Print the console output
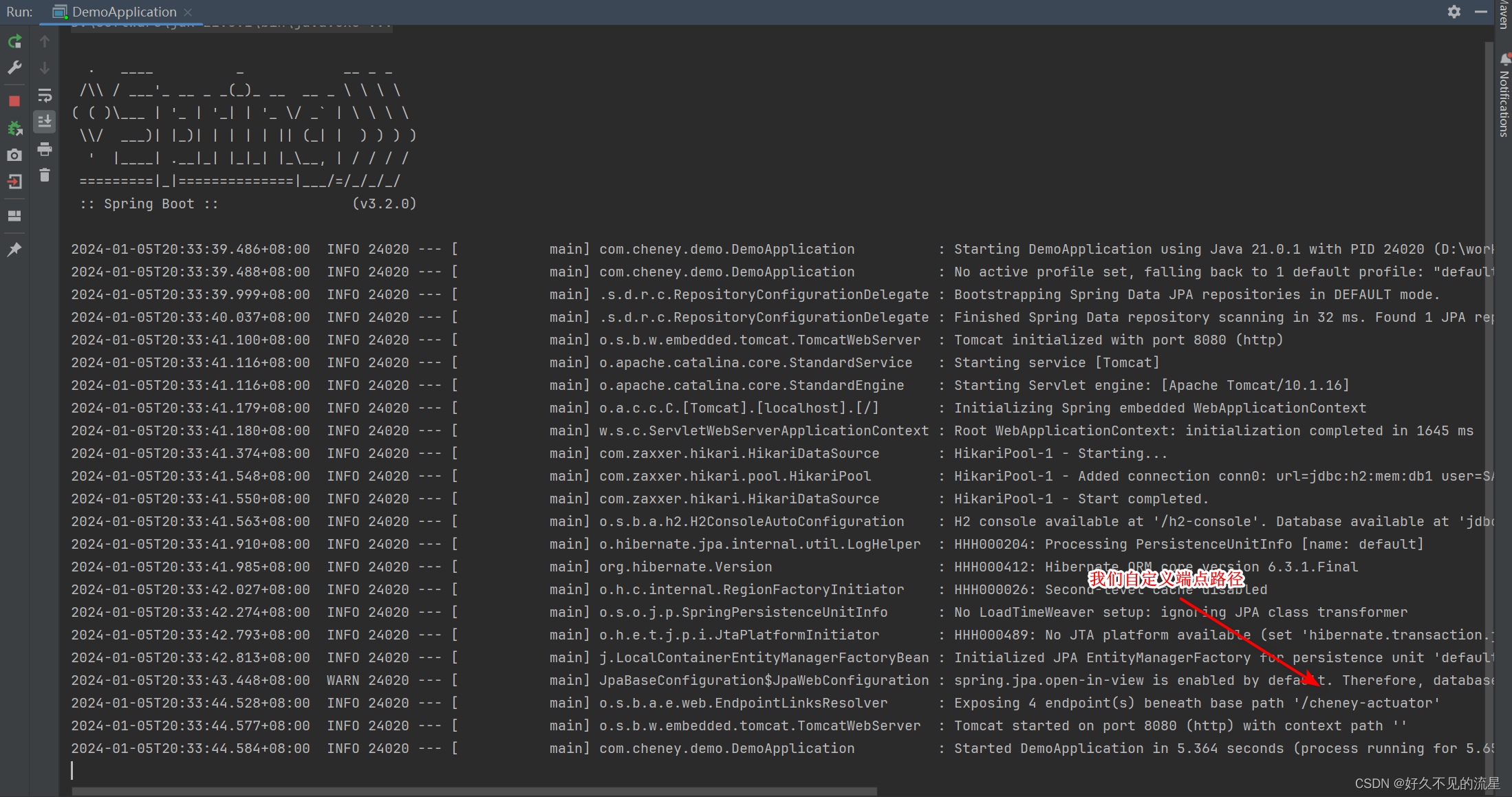This screenshot has width=1512, height=797. point(45,149)
